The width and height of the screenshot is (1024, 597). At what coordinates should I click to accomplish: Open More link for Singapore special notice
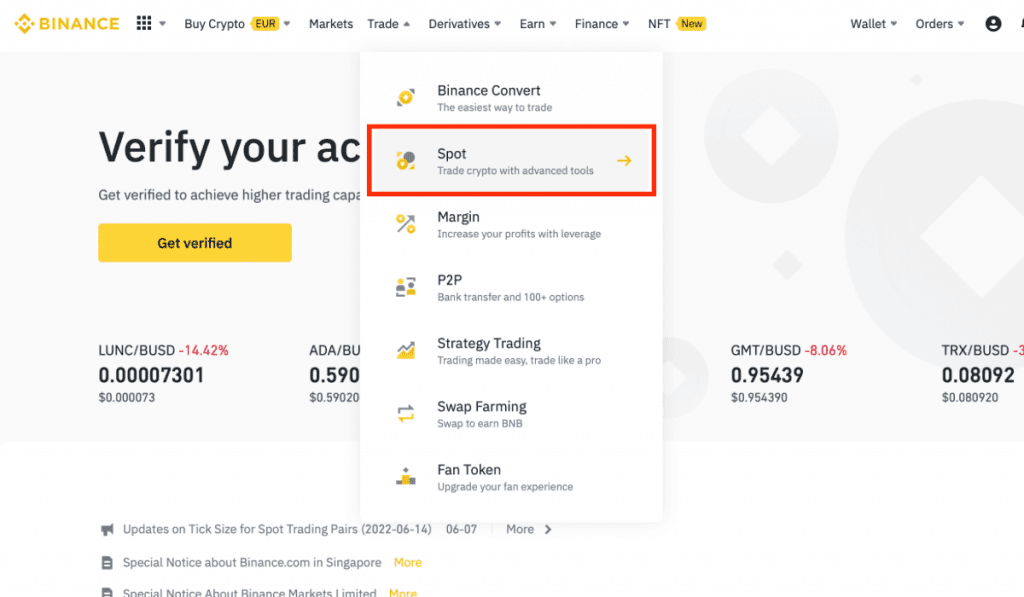click(407, 563)
